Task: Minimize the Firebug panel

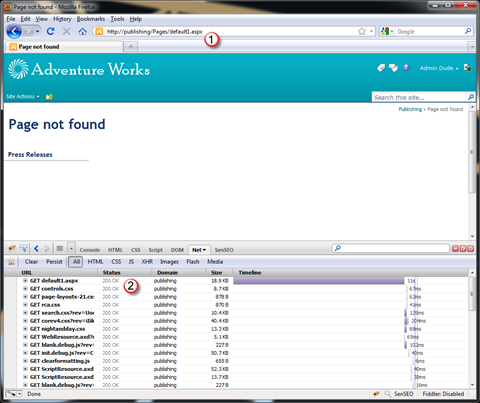Action: pyautogui.click(x=455, y=248)
